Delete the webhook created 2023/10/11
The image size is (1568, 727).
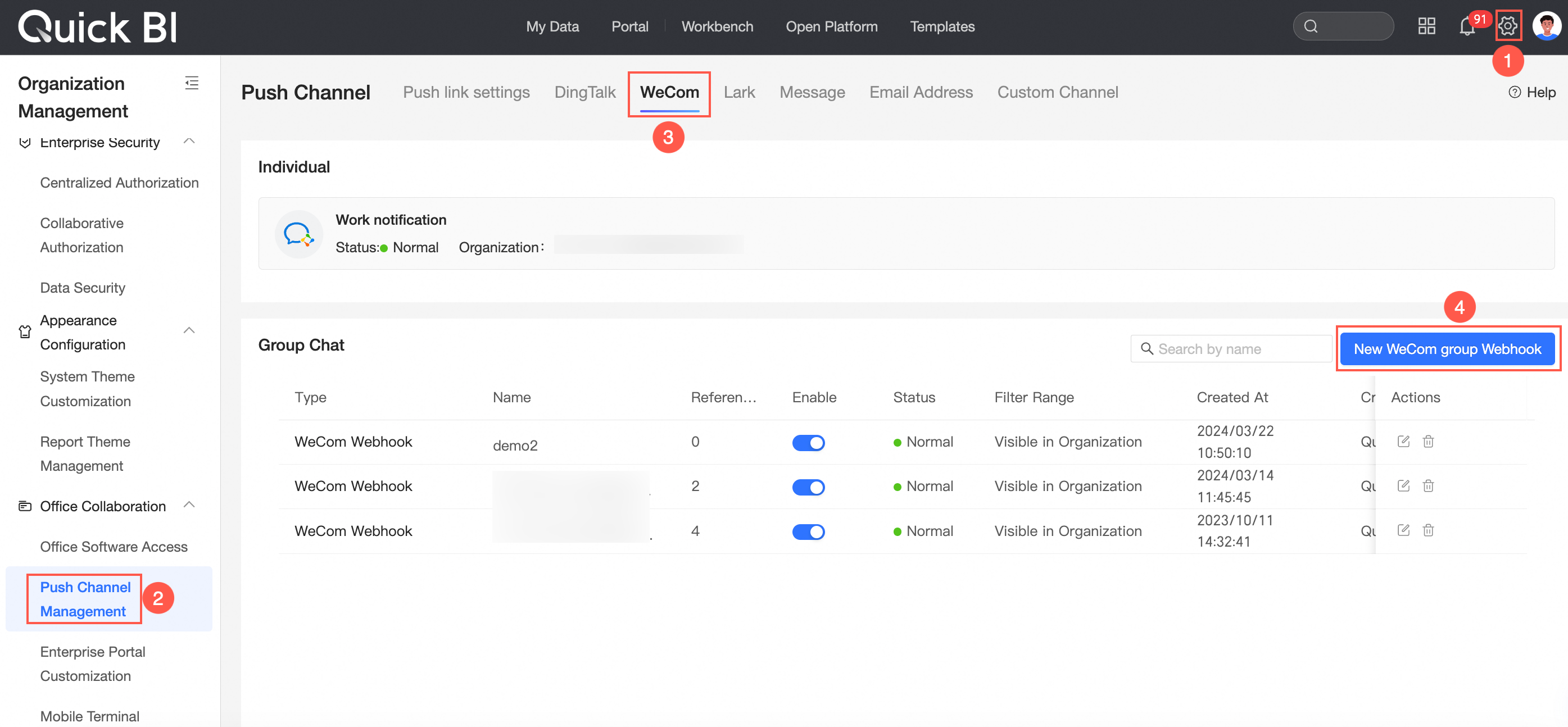(1428, 530)
